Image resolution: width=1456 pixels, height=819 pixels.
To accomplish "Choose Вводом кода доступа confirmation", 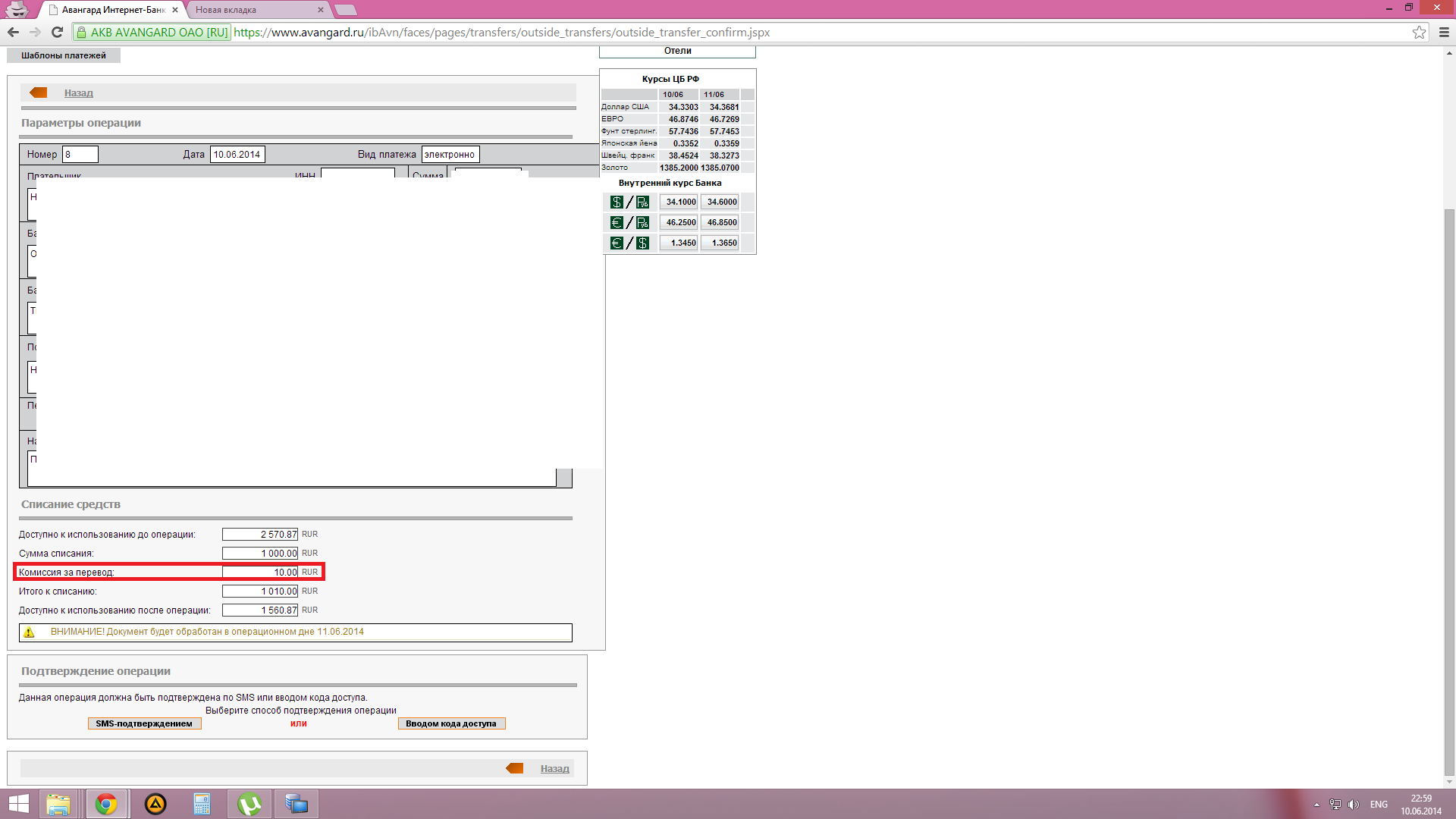I will [x=451, y=723].
